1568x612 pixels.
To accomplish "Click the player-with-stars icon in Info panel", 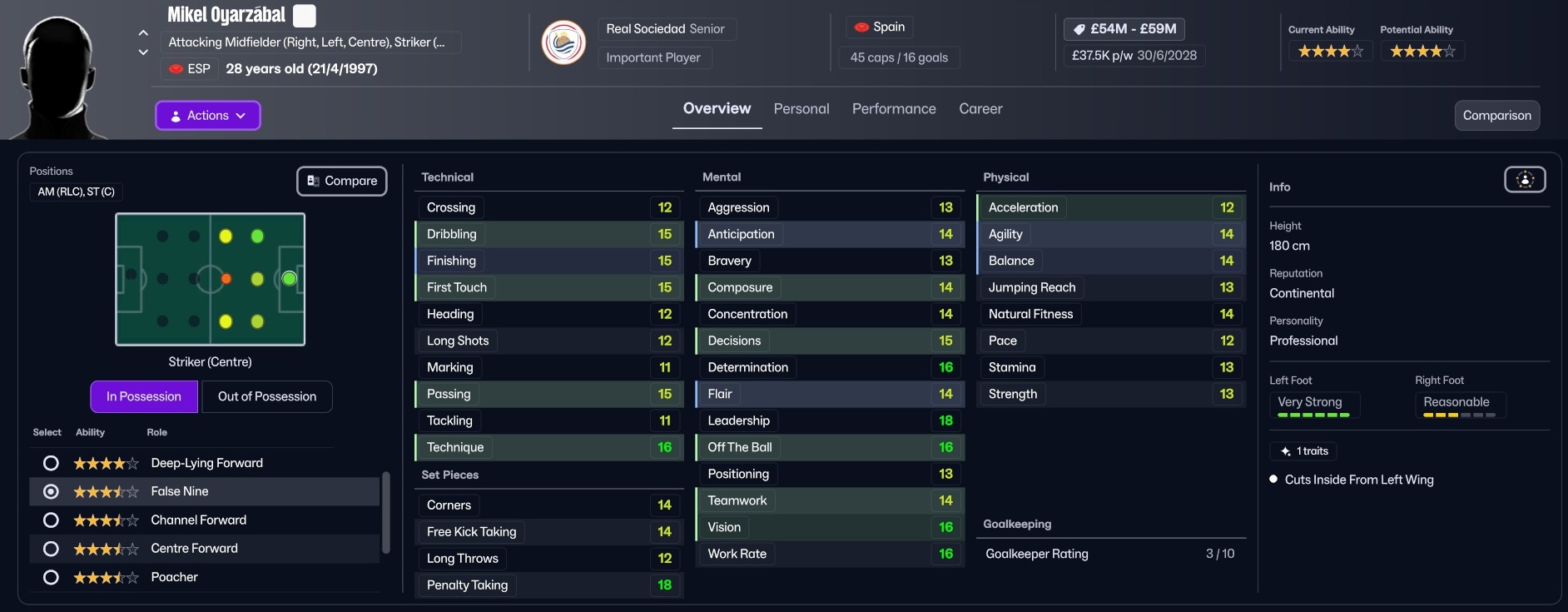I will pyautogui.click(x=1524, y=180).
